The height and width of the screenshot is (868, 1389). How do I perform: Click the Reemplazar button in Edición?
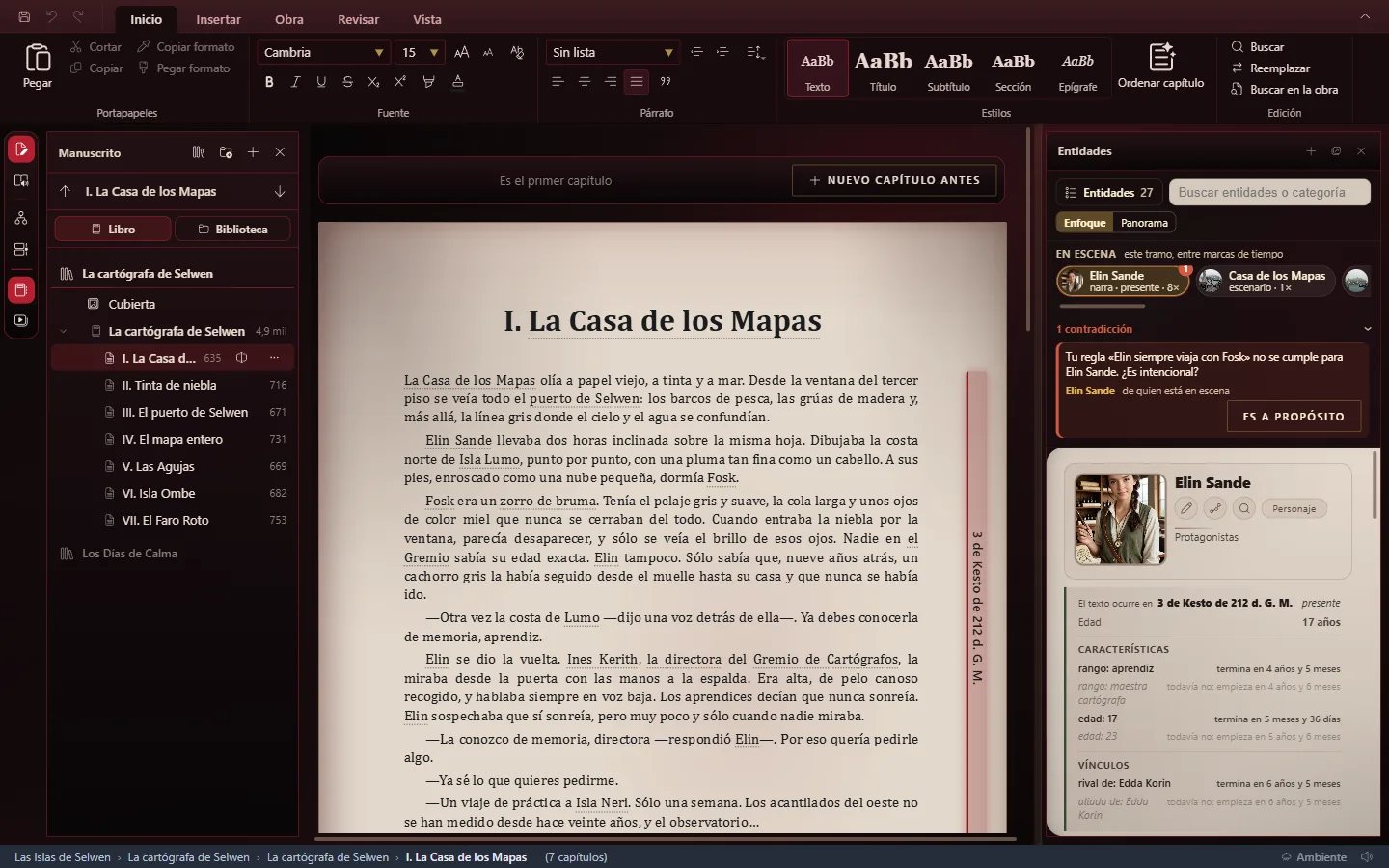point(1270,68)
